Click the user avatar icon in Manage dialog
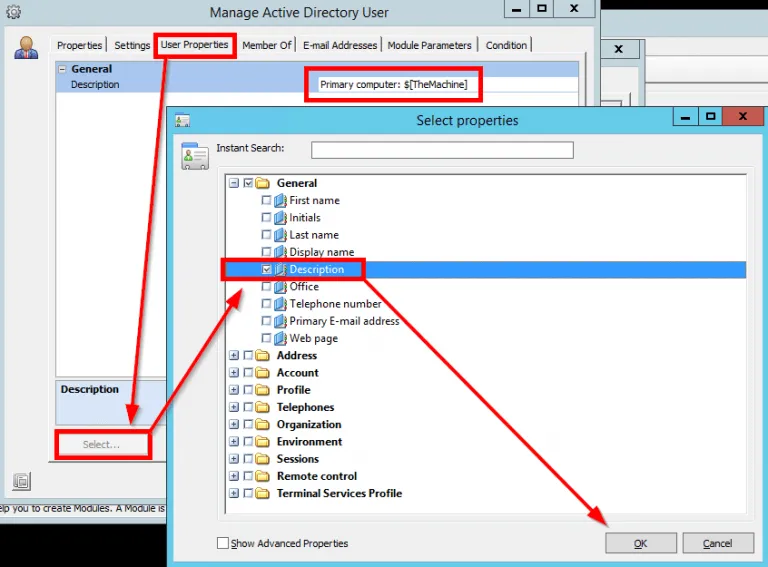768x567 pixels. [x=26, y=47]
